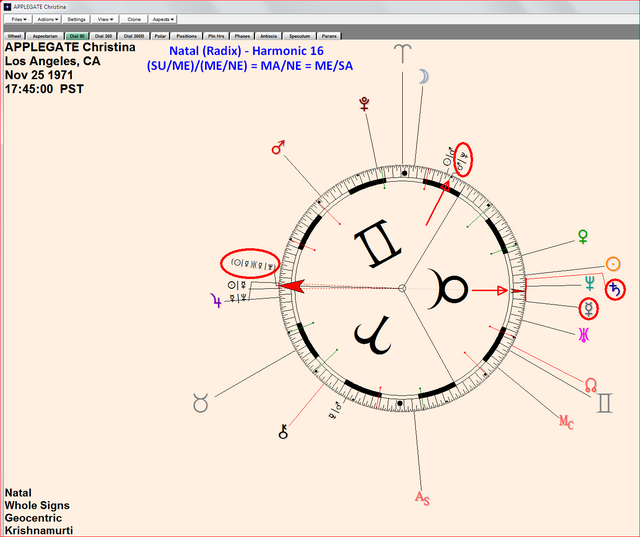This screenshot has width=640, height=537.
Task: Click the name APPLEGATE Christina in chart header
Action: click(x=70, y=47)
